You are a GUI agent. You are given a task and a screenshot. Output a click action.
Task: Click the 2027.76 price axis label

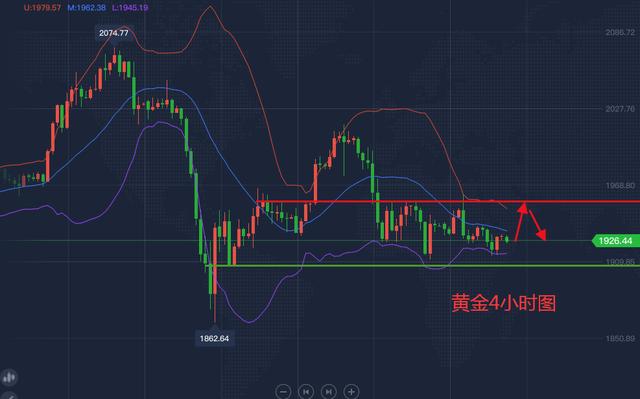(x=620, y=109)
